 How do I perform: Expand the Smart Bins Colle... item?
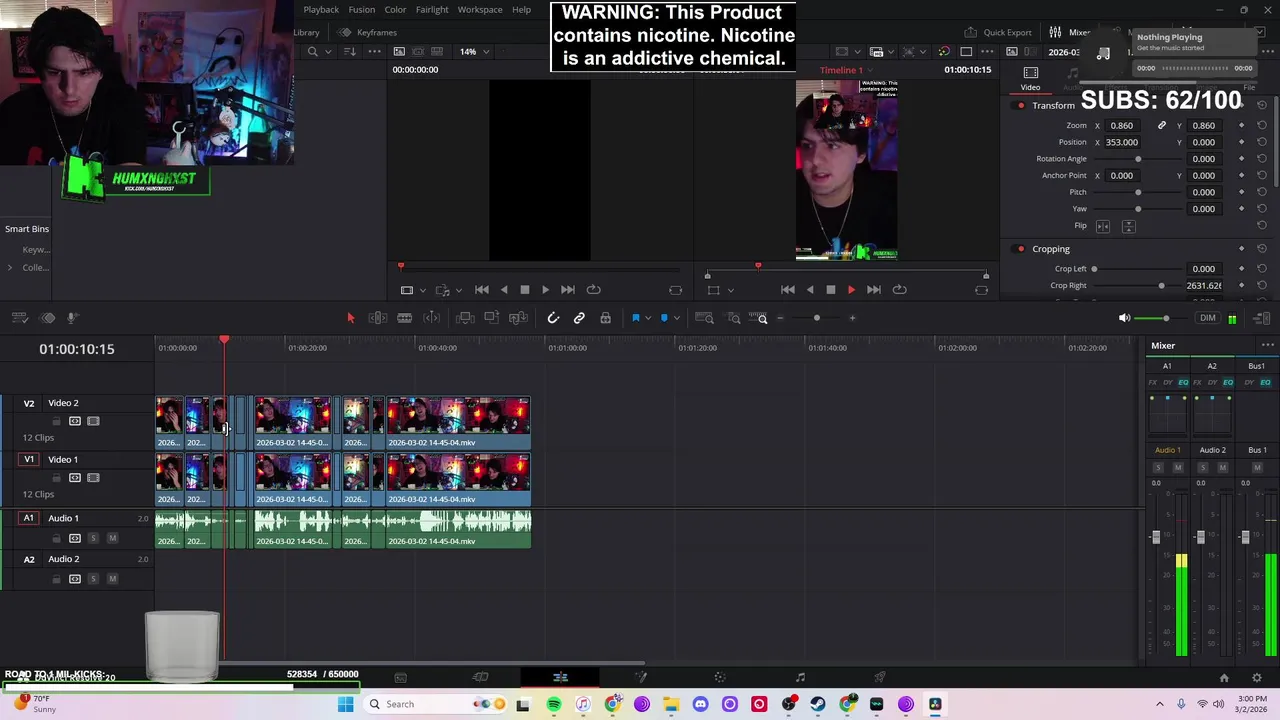[x=10, y=267]
